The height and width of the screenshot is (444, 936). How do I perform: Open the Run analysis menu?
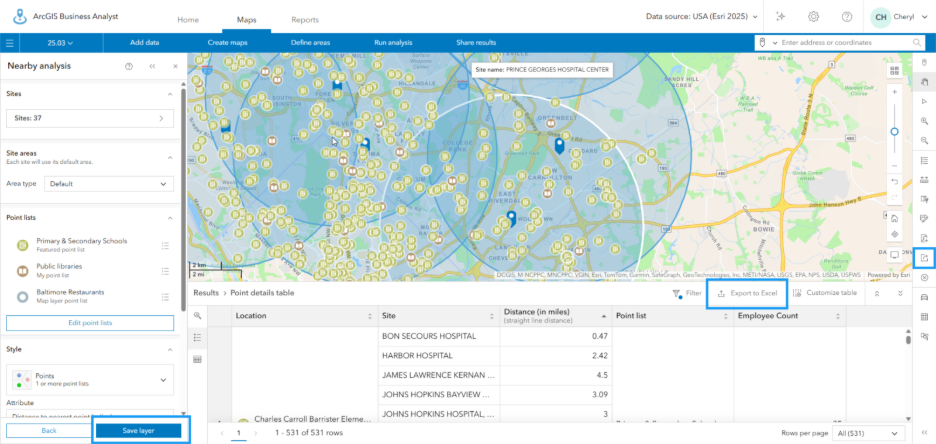click(393, 43)
